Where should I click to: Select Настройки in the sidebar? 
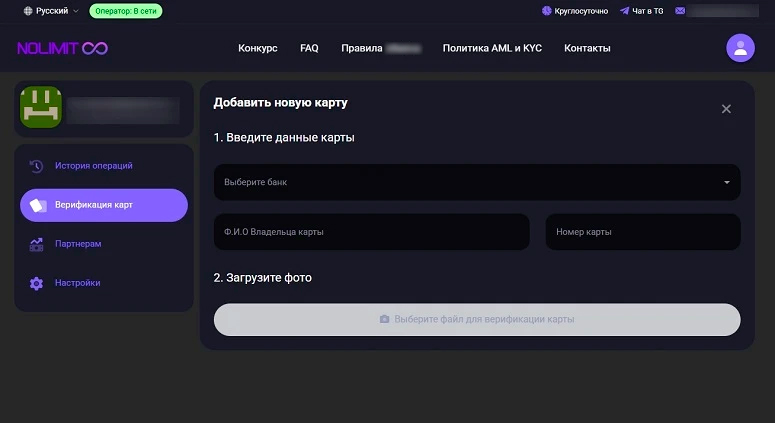click(104, 283)
